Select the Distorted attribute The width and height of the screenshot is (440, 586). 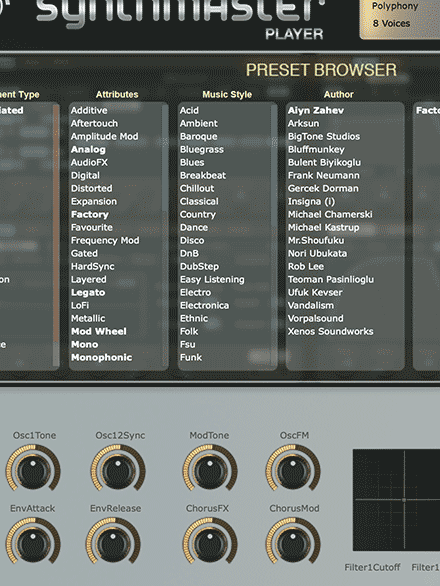pyautogui.click(x=92, y=188)
